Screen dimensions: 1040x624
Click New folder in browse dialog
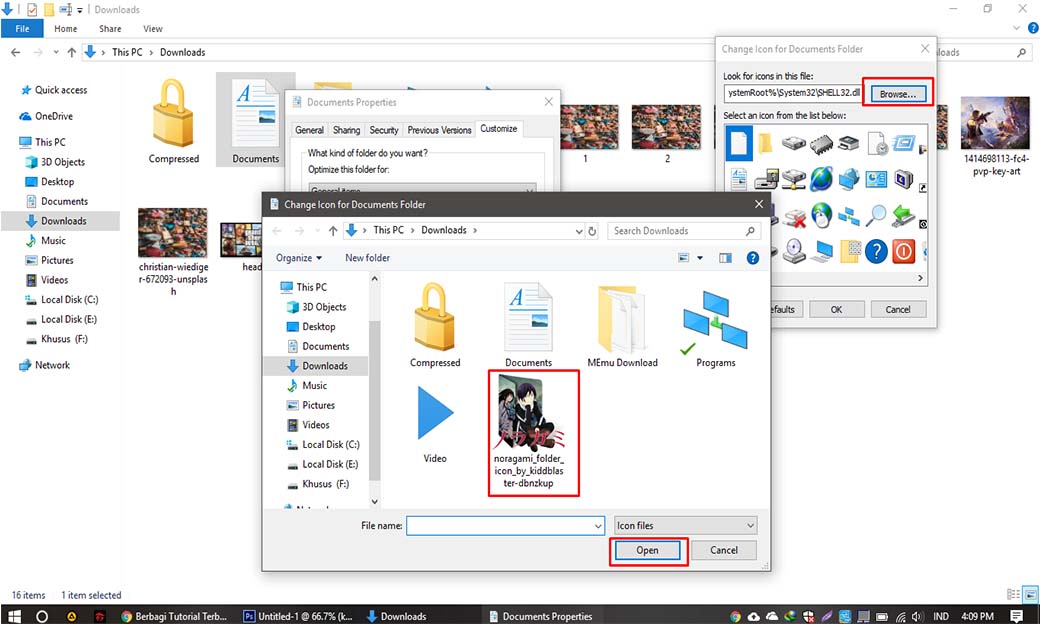[x=367, y=258]
